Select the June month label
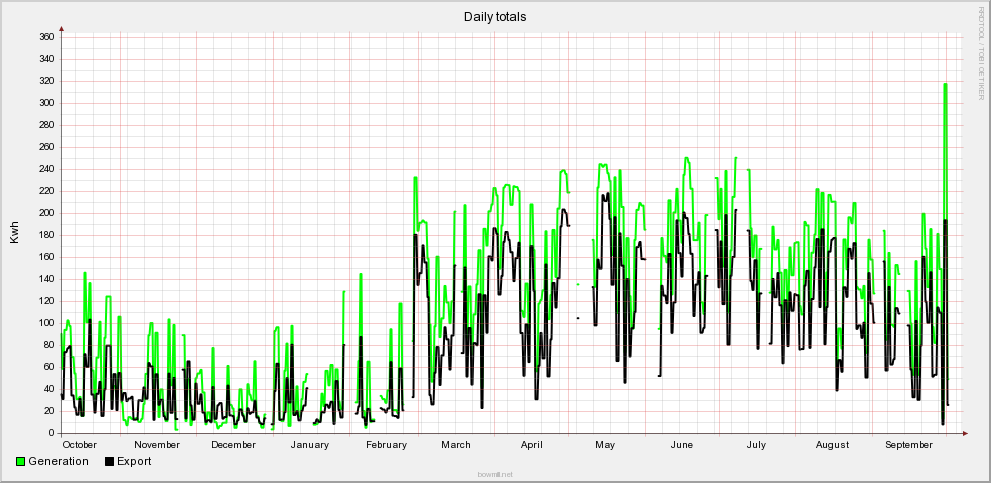This screenshot has height=483, width=991. click(x=682, y=445)
